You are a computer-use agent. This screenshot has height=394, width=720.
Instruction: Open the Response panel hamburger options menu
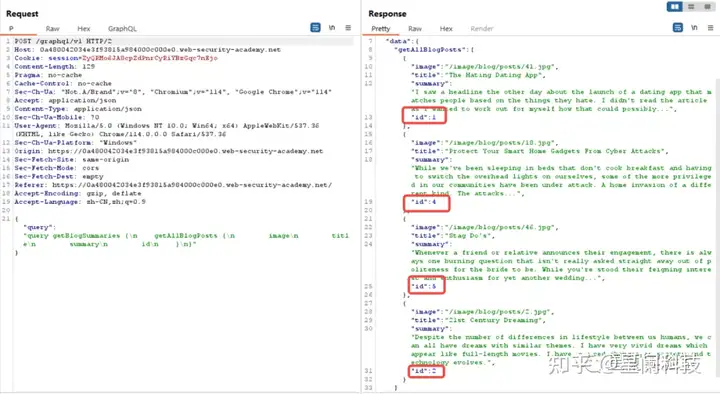click(710, 28)
